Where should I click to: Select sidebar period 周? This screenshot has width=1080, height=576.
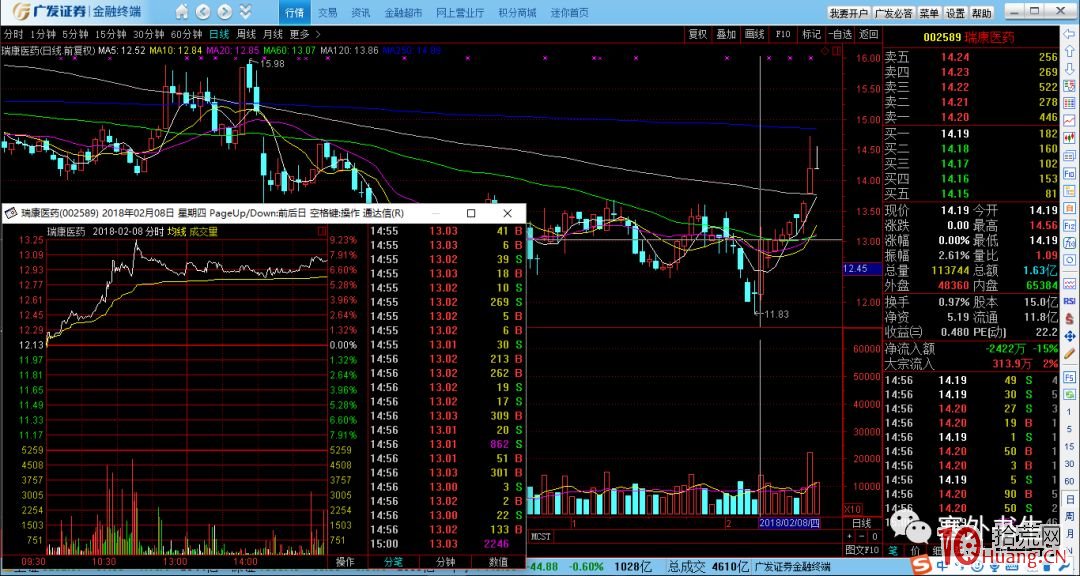(1070, 517)
